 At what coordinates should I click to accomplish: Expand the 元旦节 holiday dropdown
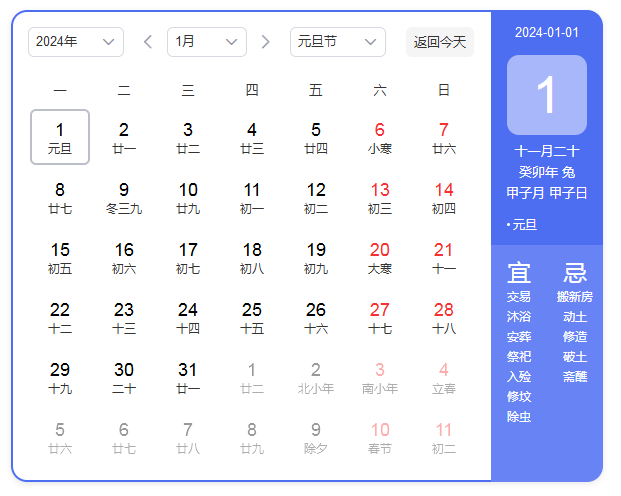coord(337,42)
